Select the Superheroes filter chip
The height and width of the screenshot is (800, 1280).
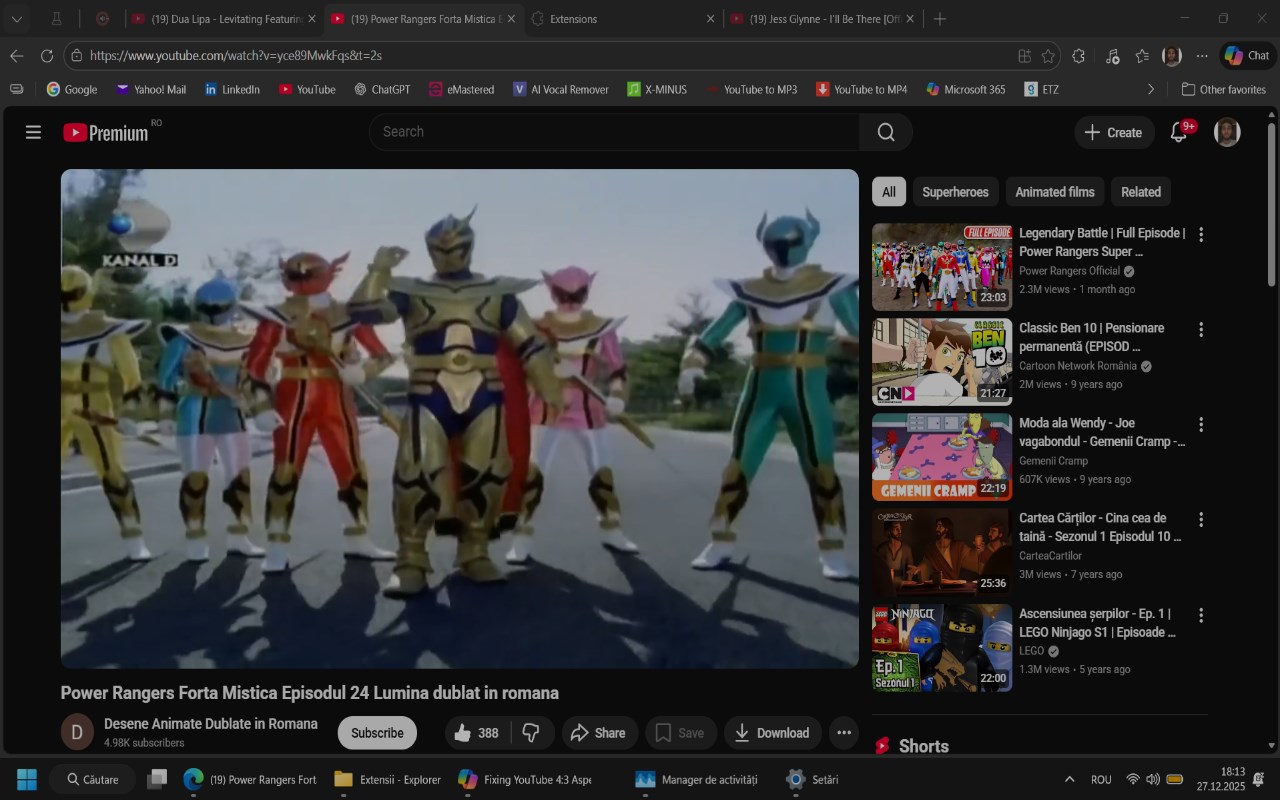click(955, 192)
